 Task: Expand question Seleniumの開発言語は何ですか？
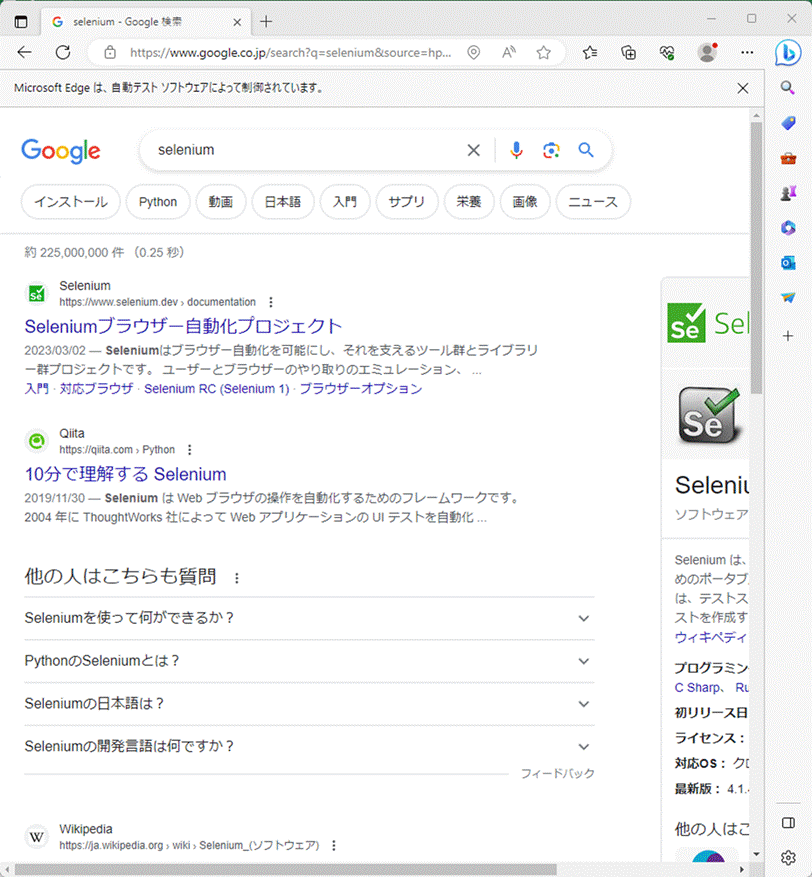click(x=309, y=747)
